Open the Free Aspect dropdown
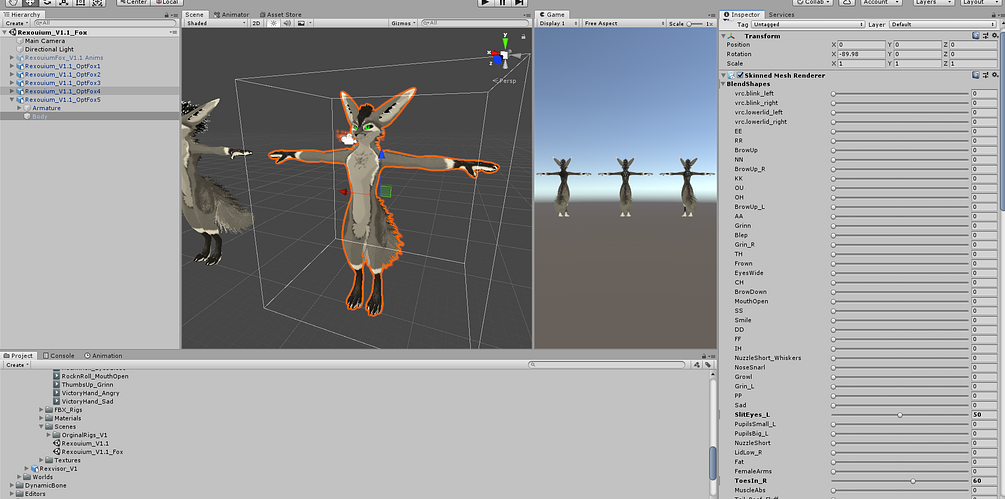The height and width of the screenshot is (499, 1005). (623, 24)
